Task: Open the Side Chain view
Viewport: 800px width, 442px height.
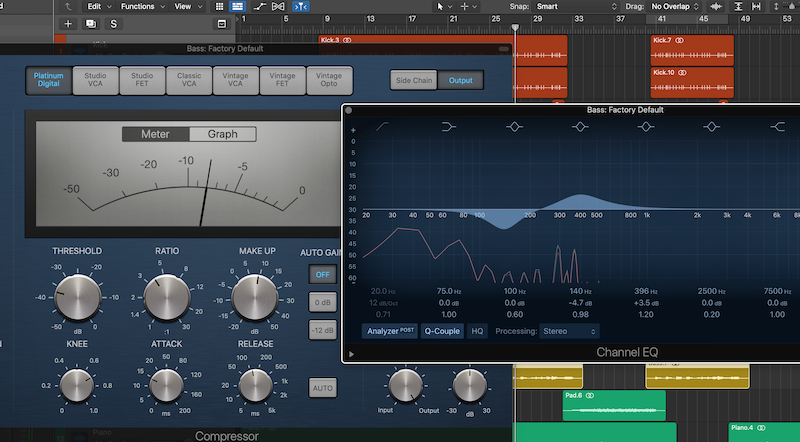Action: 414,80
